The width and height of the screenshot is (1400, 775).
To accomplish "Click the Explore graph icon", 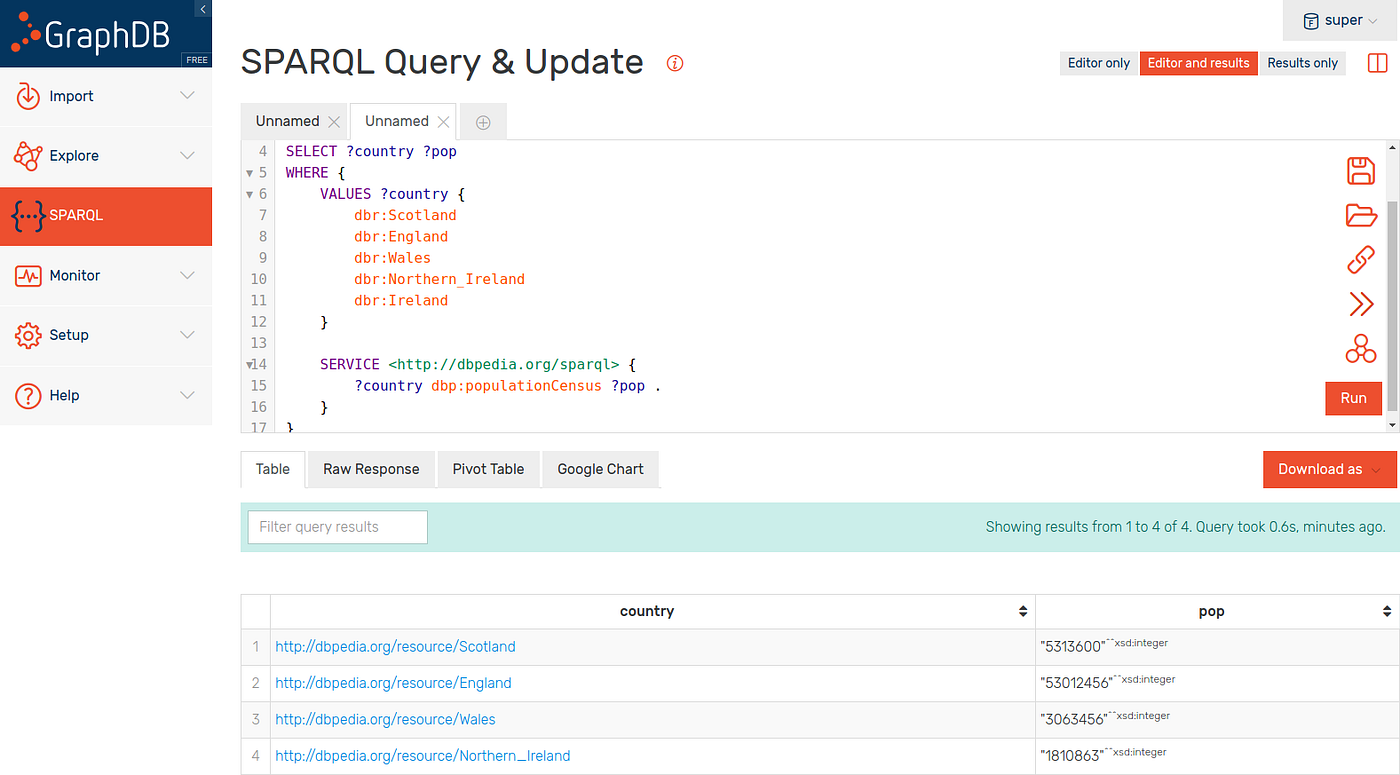I will [28, 156].
